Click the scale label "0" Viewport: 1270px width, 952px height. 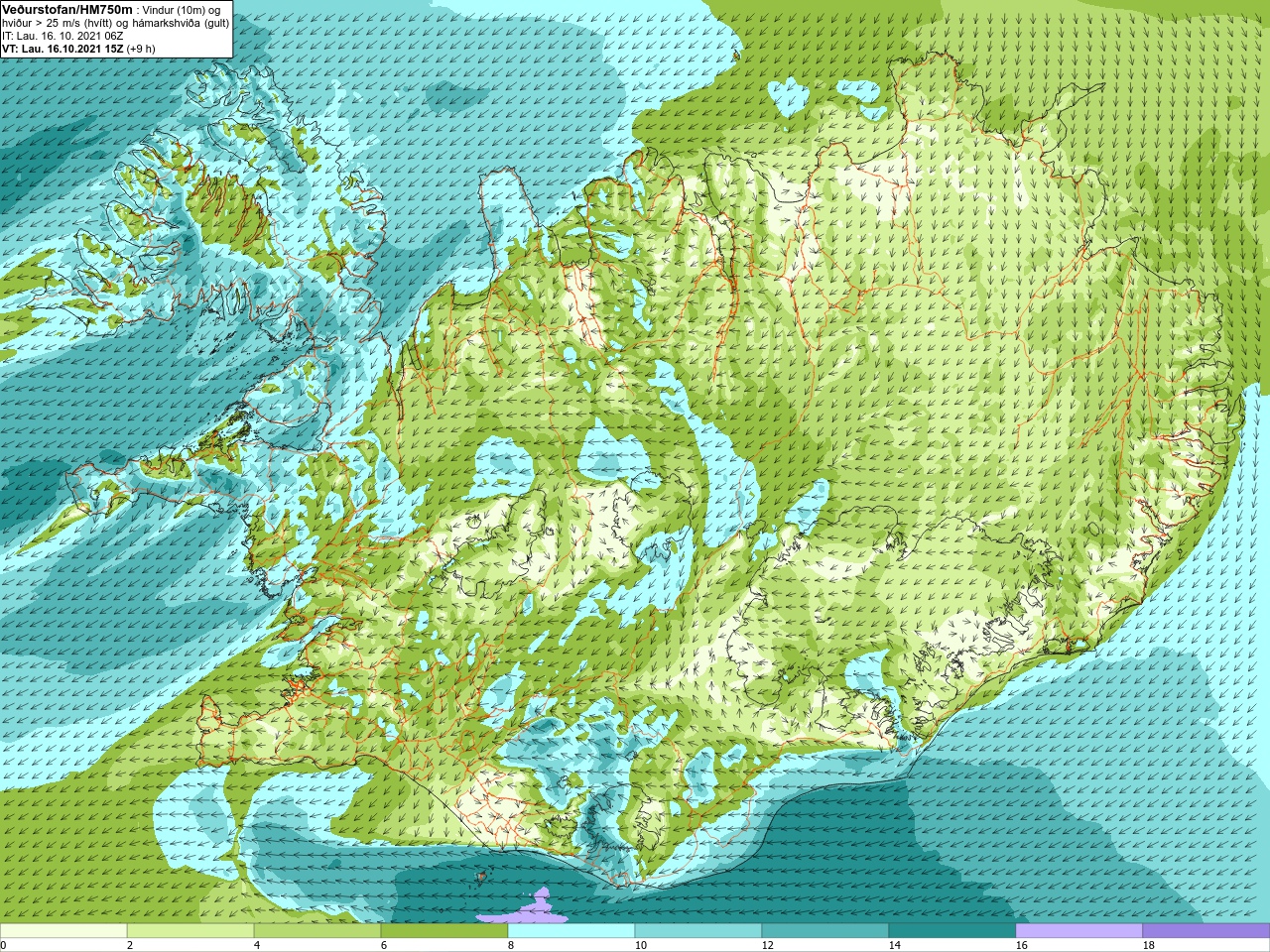(x=4, y=945)
